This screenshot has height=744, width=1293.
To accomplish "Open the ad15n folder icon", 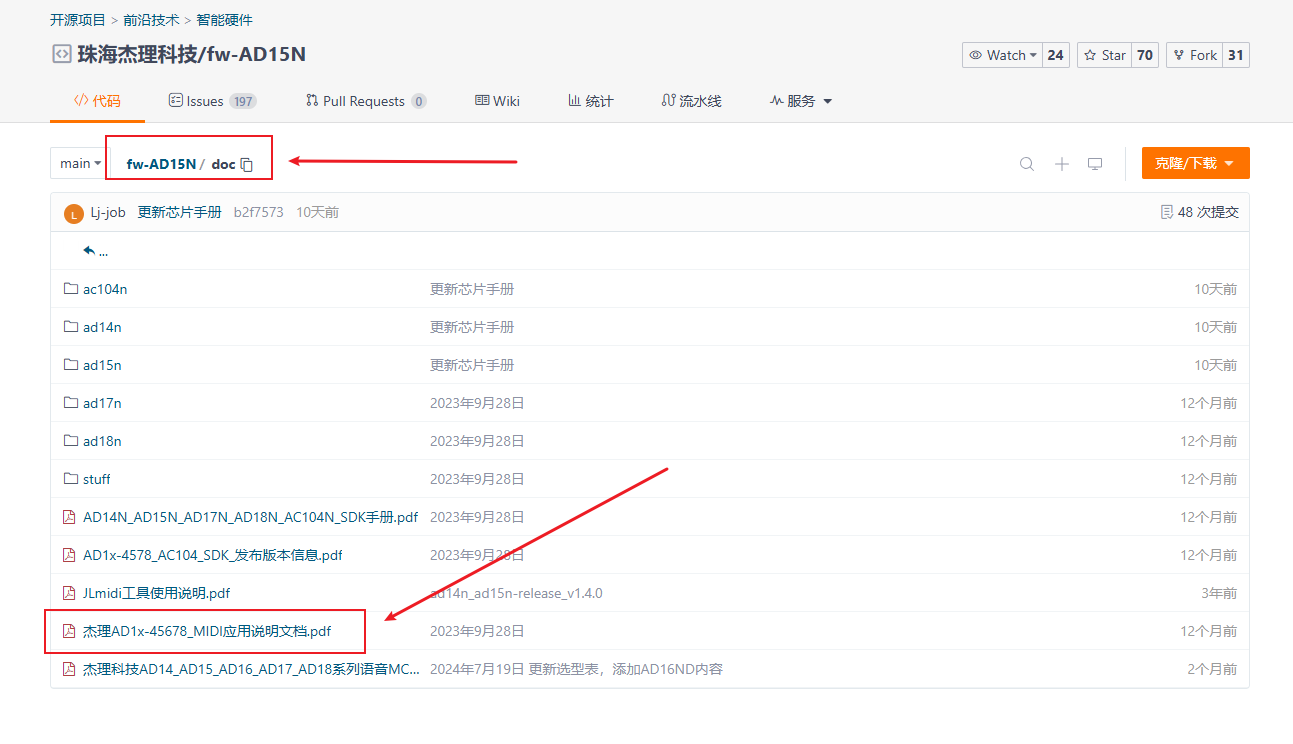I will point(71,364).
